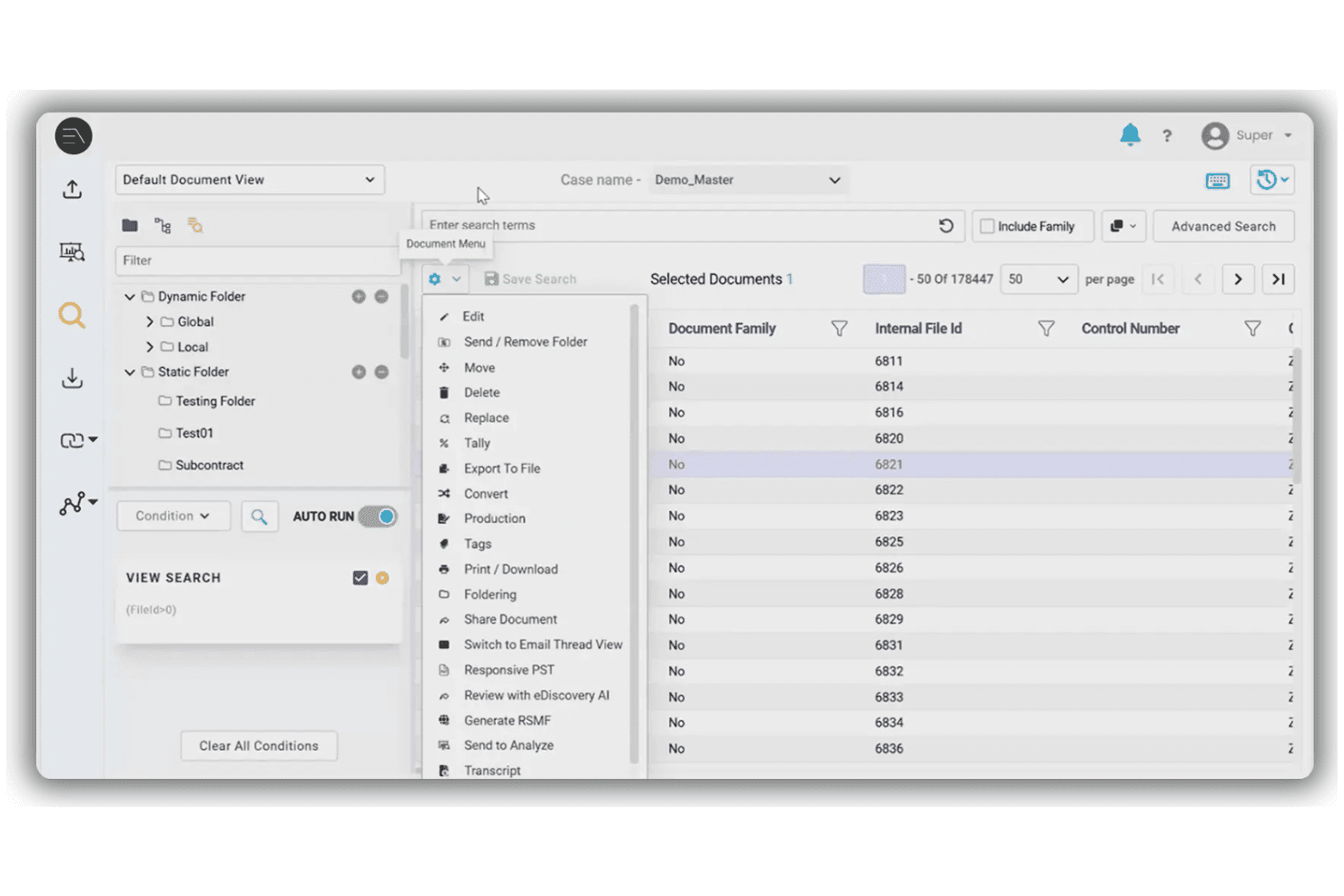Click Clear All Conditions button
Image resolution: width=1344 pixels, height=896 pixels.
[259, 746]
